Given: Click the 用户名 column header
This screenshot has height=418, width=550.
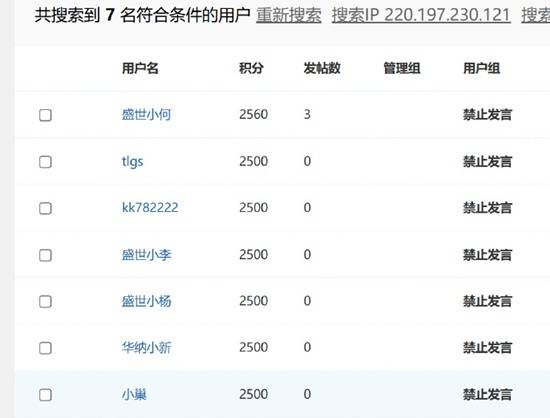Looking at the screenshot, I should click(x=140, y=68).
